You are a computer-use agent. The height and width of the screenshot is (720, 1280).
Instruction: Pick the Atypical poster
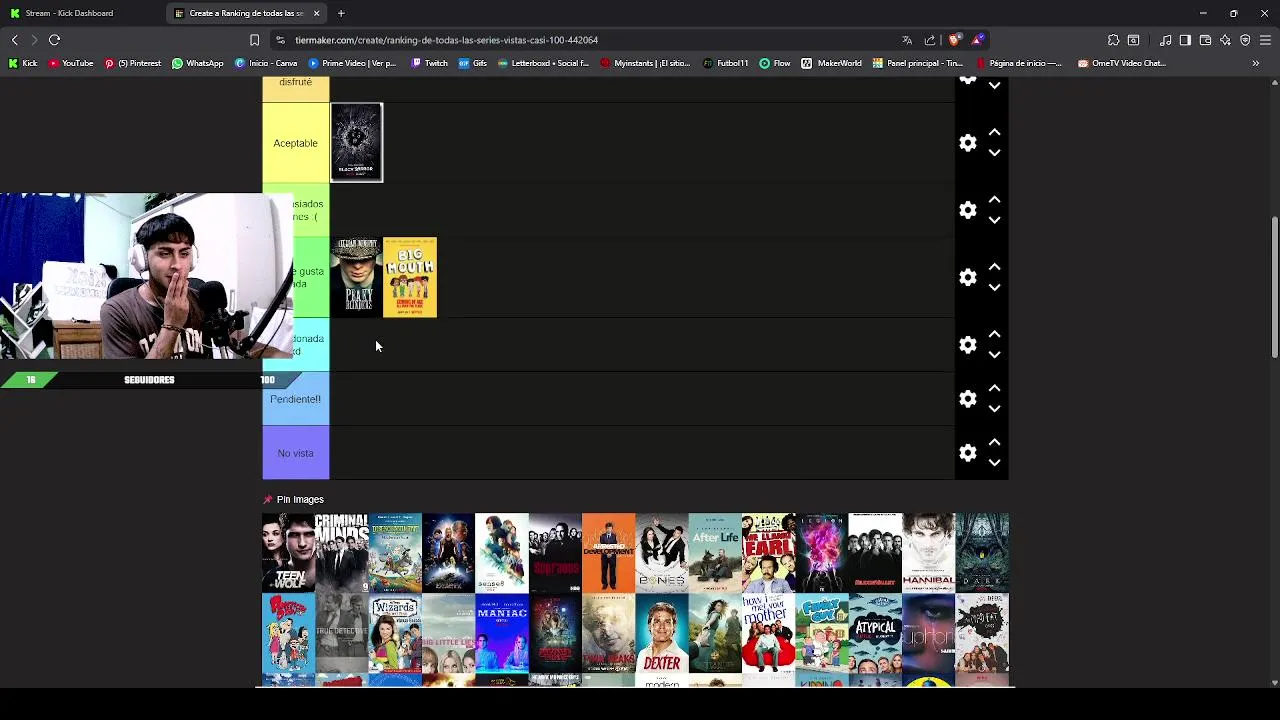click(875, 635)
